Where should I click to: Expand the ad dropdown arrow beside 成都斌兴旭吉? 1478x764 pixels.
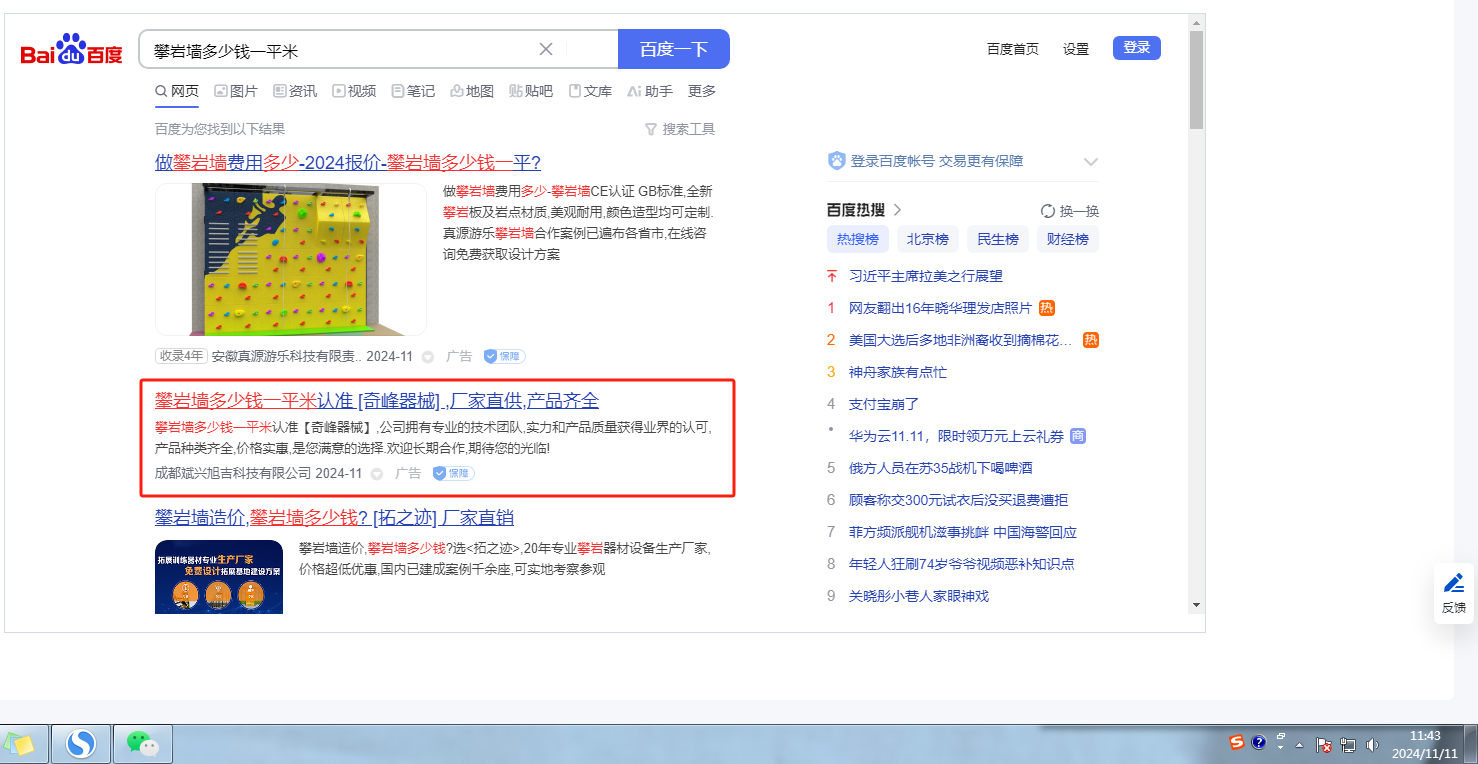tap(377, 474)
